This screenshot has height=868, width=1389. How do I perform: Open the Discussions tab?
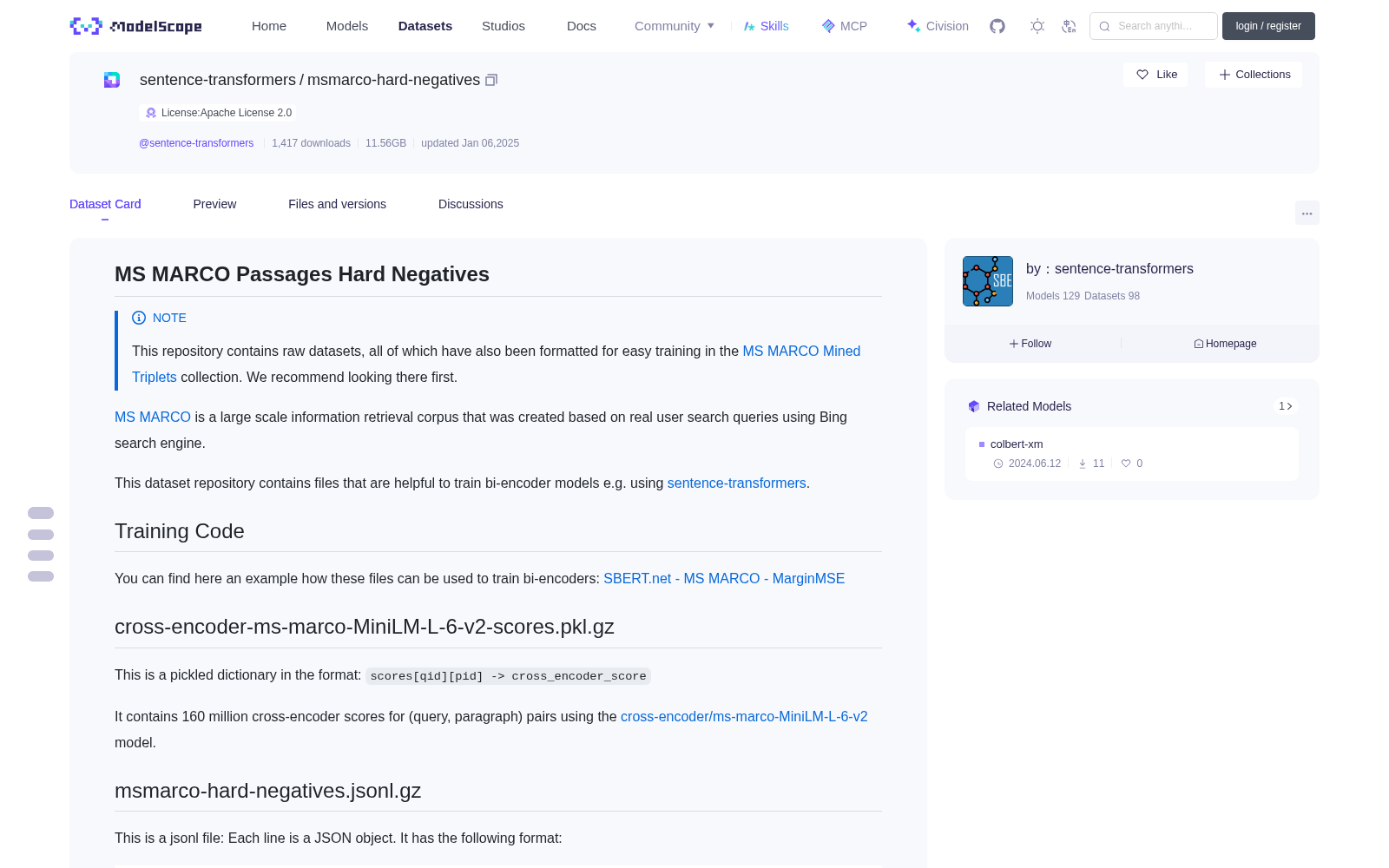click(x=471, y=204)
